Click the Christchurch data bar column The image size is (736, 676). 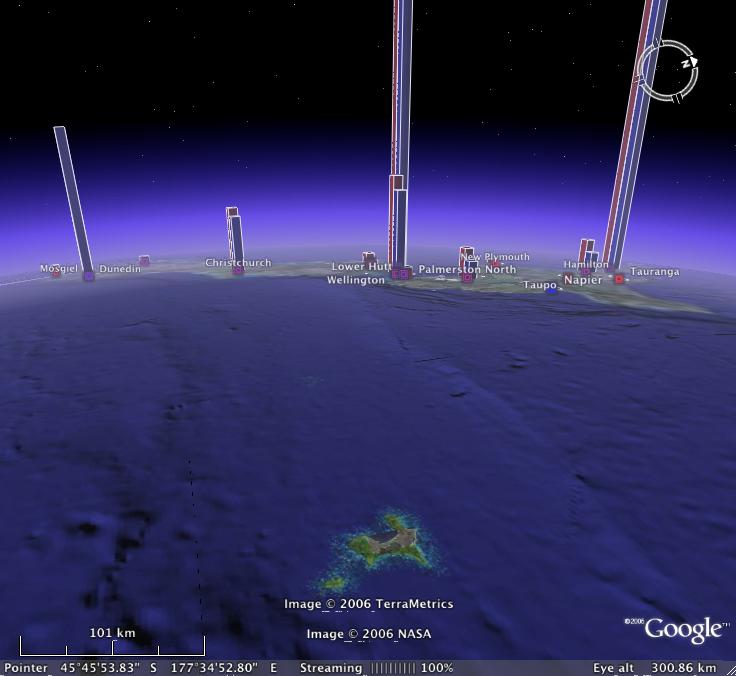coord(235,236)
